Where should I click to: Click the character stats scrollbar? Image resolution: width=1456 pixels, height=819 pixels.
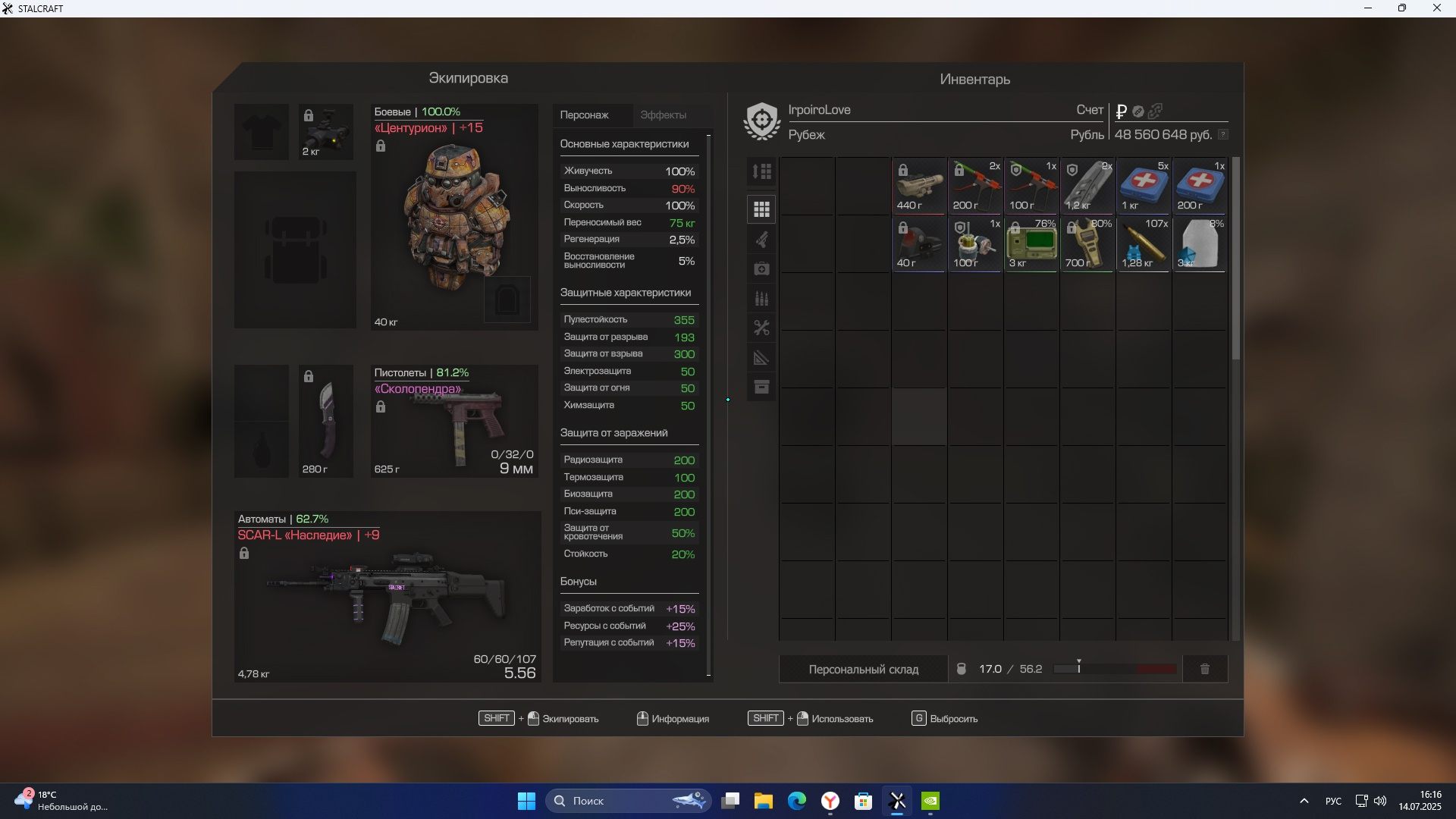[708, 404]
